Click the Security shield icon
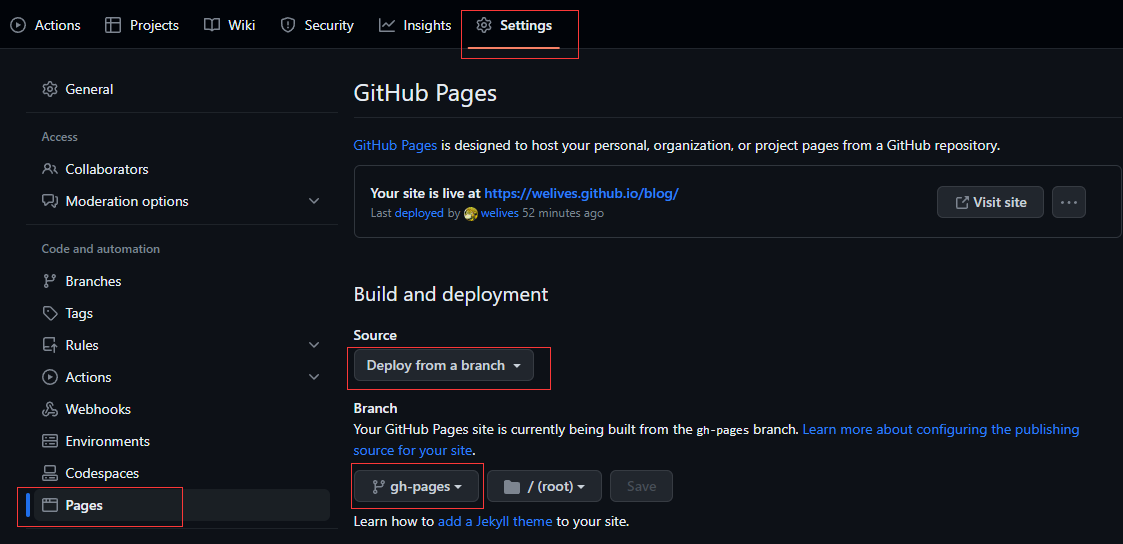 point(288,25)
